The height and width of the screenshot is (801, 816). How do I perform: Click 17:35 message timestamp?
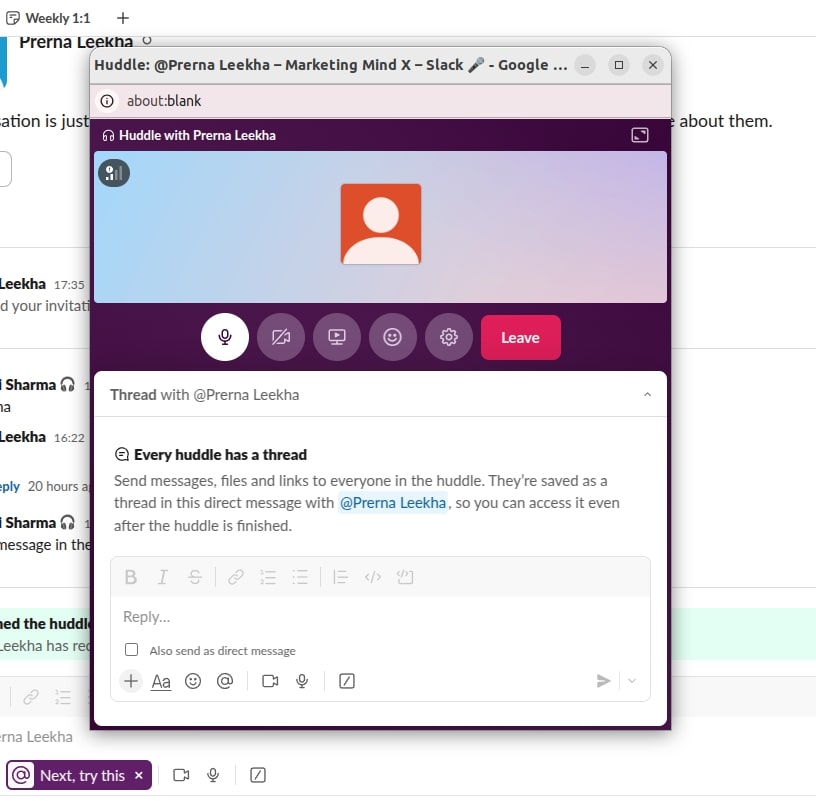[x=69, y=285]
